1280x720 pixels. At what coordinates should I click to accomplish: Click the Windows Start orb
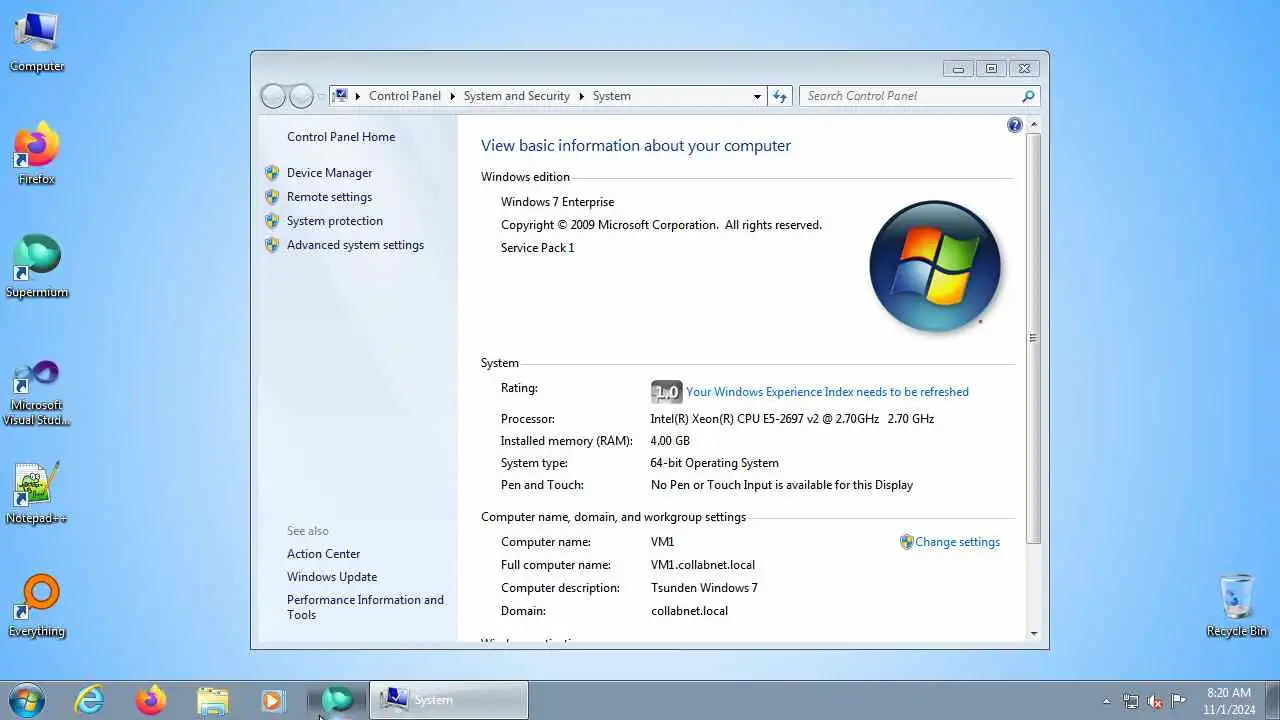(x=26, y=700)
